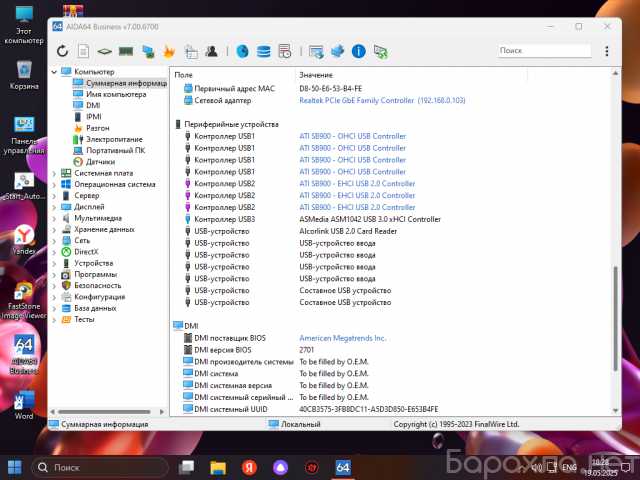Viewport: 640px width, 480px height.
Task: Switch to AIDA64 taskbar icon
Action: [x=343, y=467]
